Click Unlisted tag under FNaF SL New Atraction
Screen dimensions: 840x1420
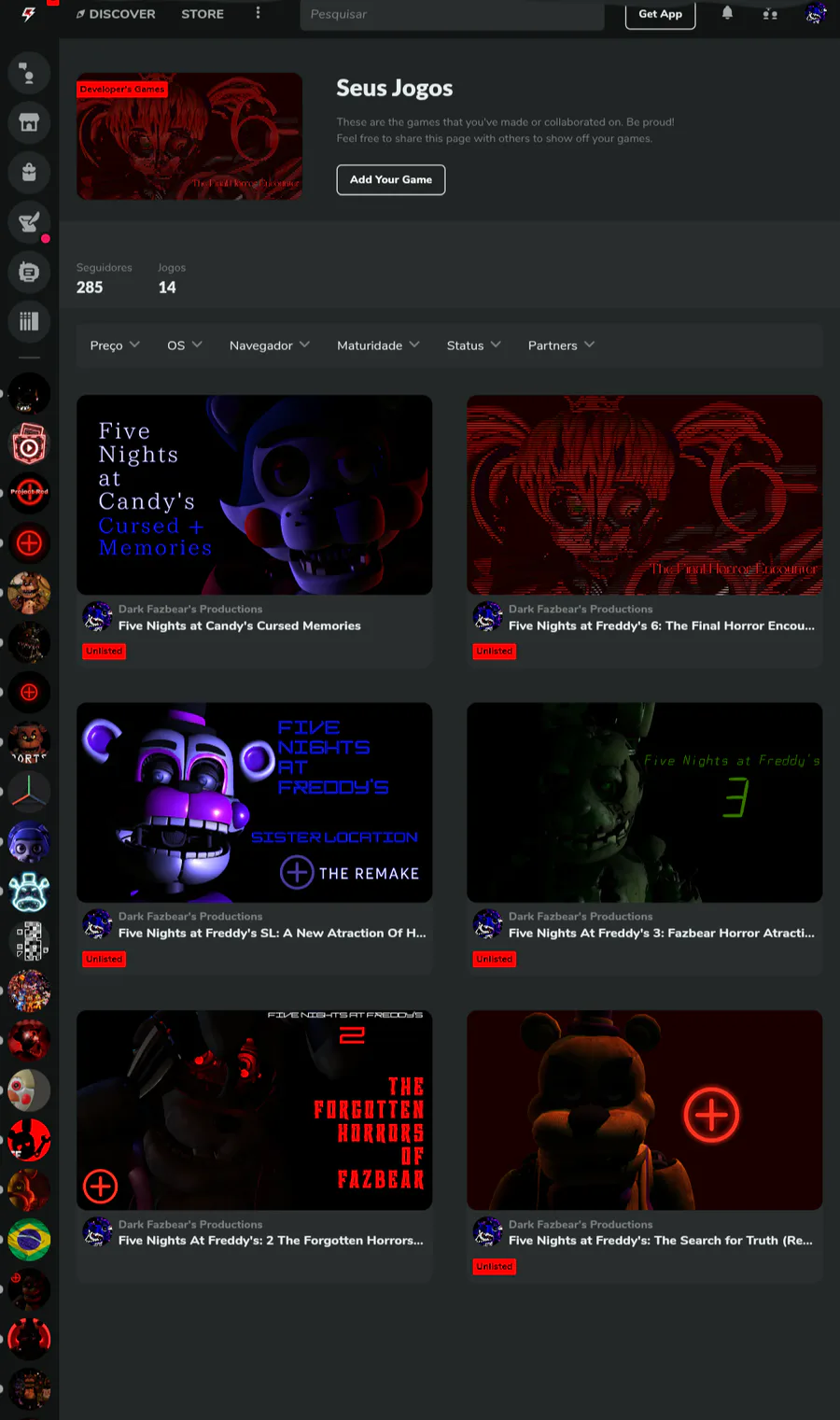click(105, 959)
